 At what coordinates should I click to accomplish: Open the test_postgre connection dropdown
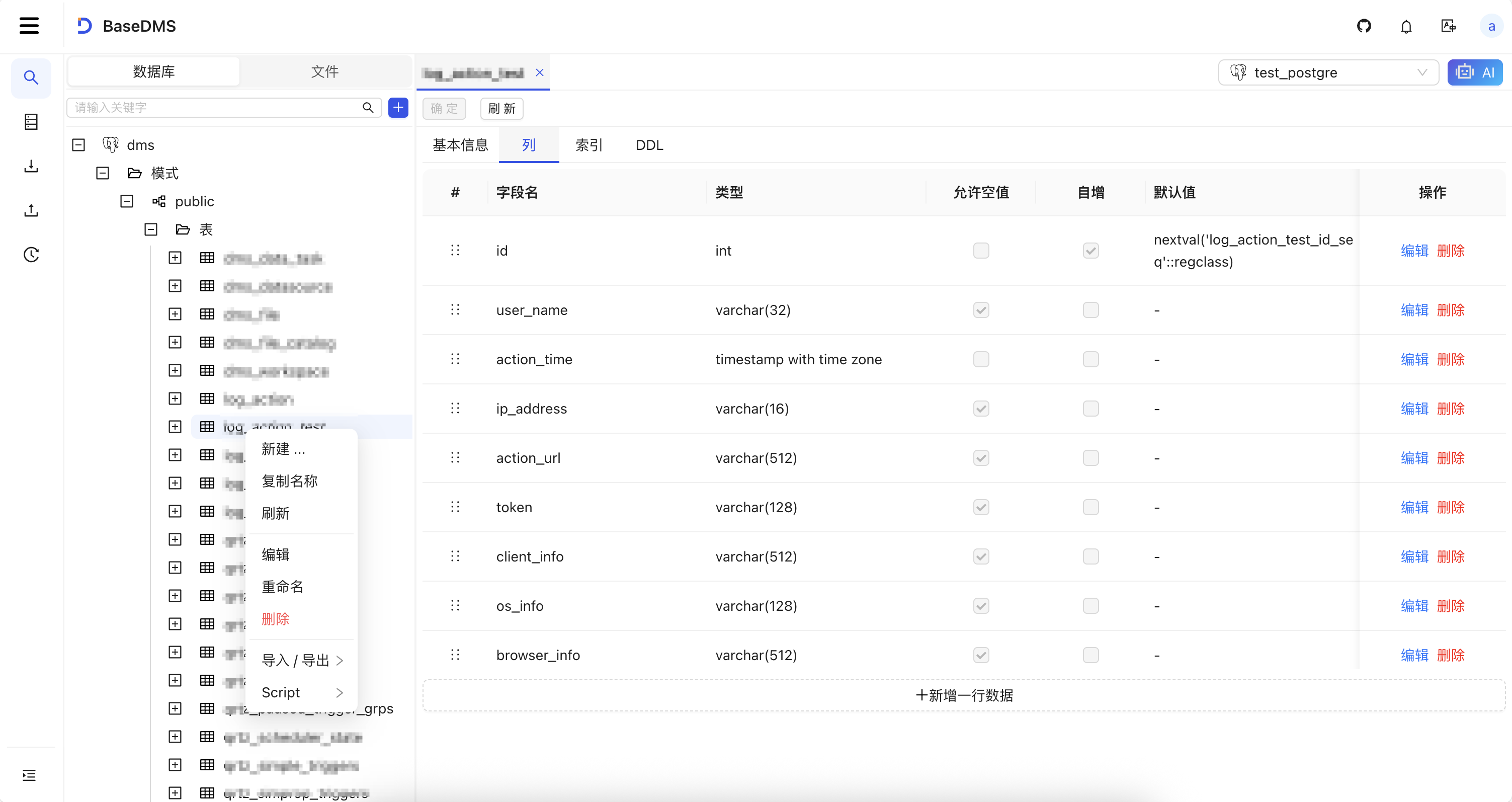coord(1328,72)
